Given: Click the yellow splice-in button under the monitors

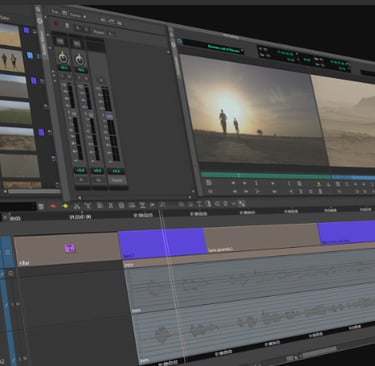Looking at the screenshot, I should point(318,184).
